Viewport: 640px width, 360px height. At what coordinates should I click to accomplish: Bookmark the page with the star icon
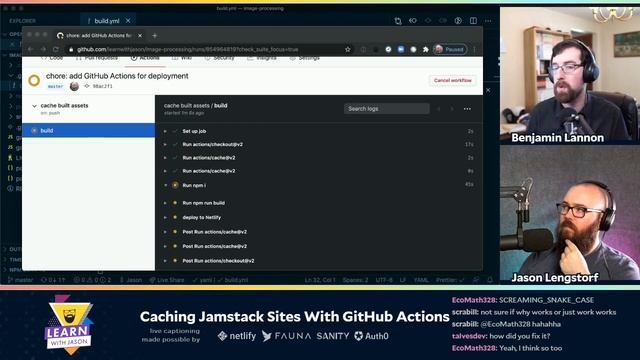[348, 49]
